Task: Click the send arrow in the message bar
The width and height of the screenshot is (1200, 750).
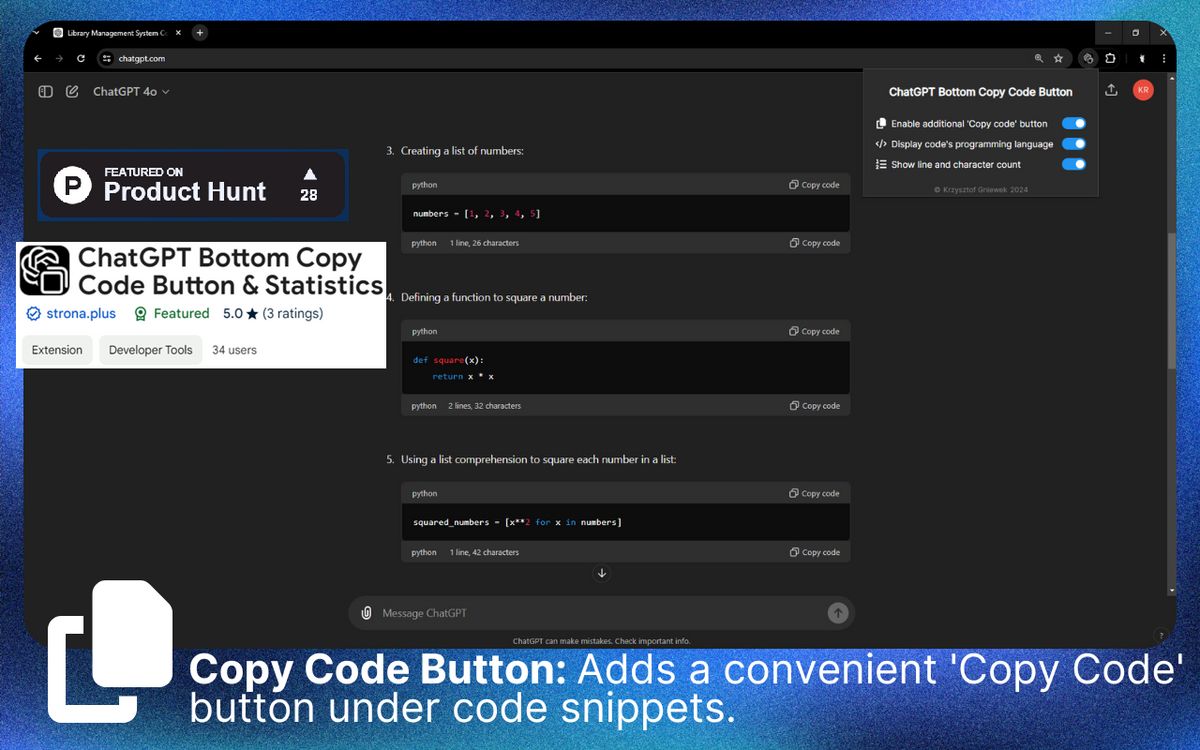Action: 838,613
